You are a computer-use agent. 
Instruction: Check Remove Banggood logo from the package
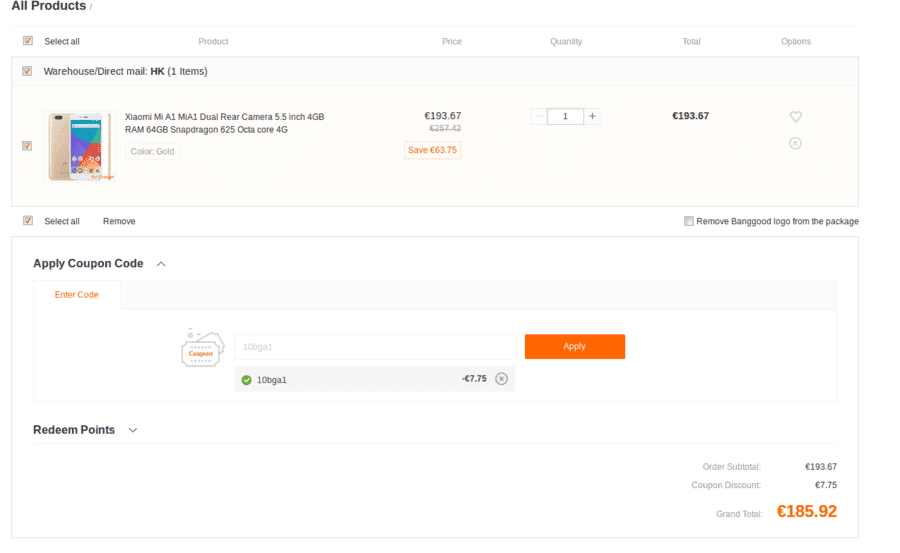click(x=689, y=221)
